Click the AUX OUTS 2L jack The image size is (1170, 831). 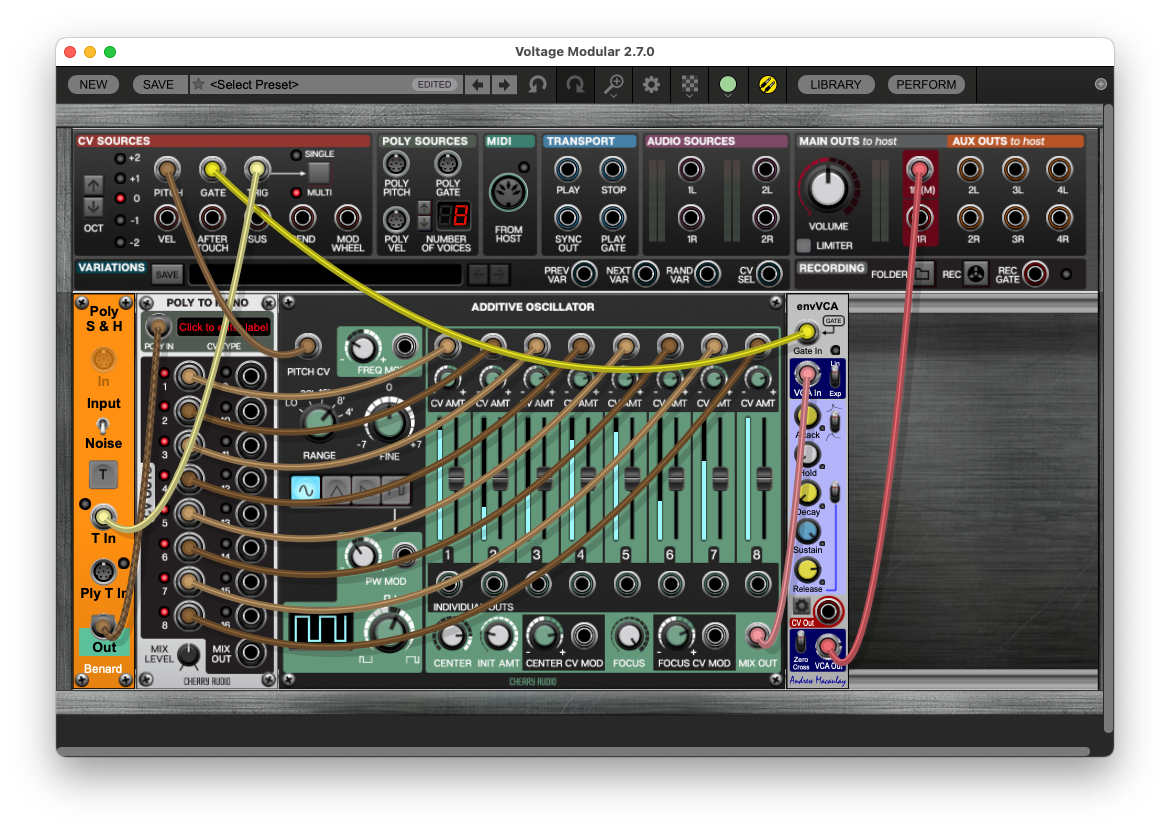pyautogui.click(x=970, y=169)
